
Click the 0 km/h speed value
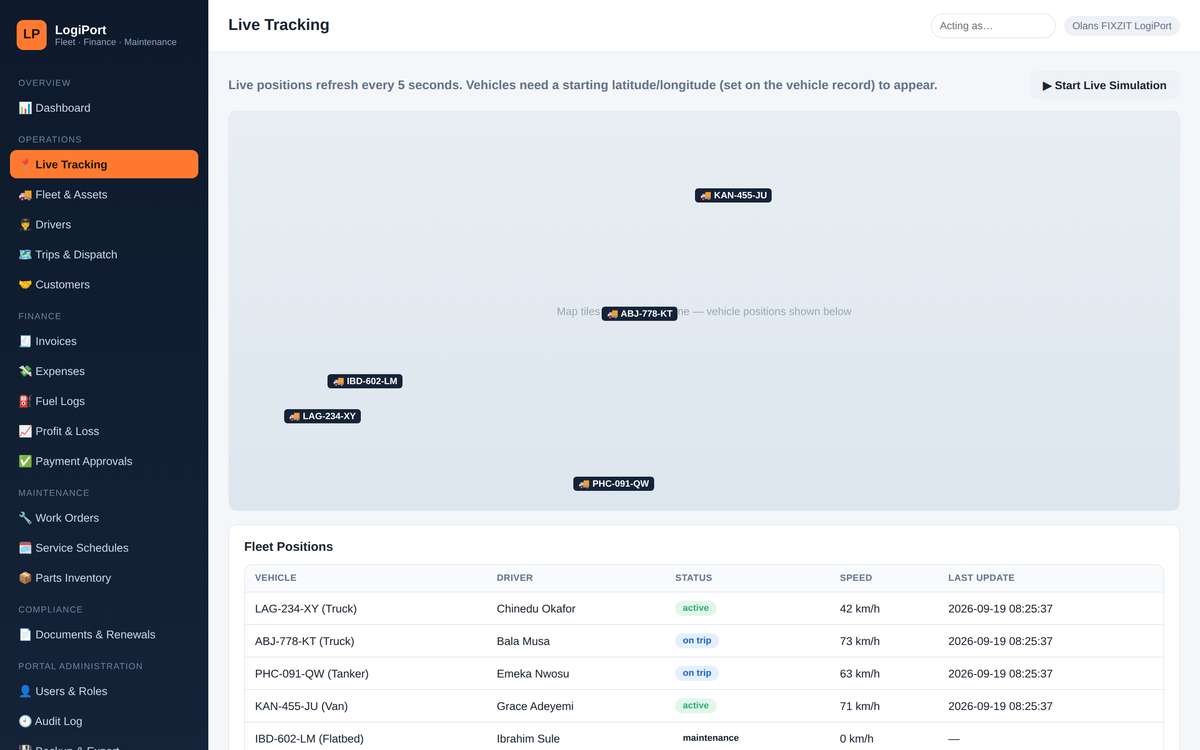click(857, 739)
